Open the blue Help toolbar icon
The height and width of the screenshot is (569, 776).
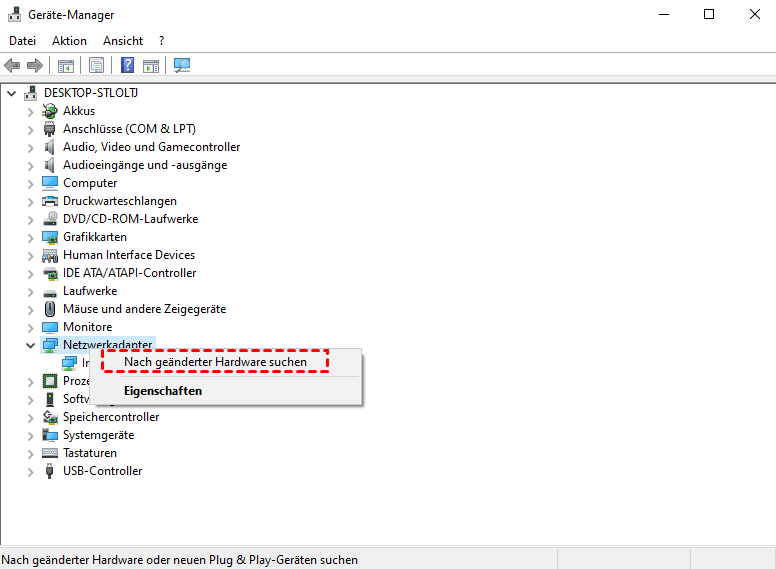click(x=128, y=65)
